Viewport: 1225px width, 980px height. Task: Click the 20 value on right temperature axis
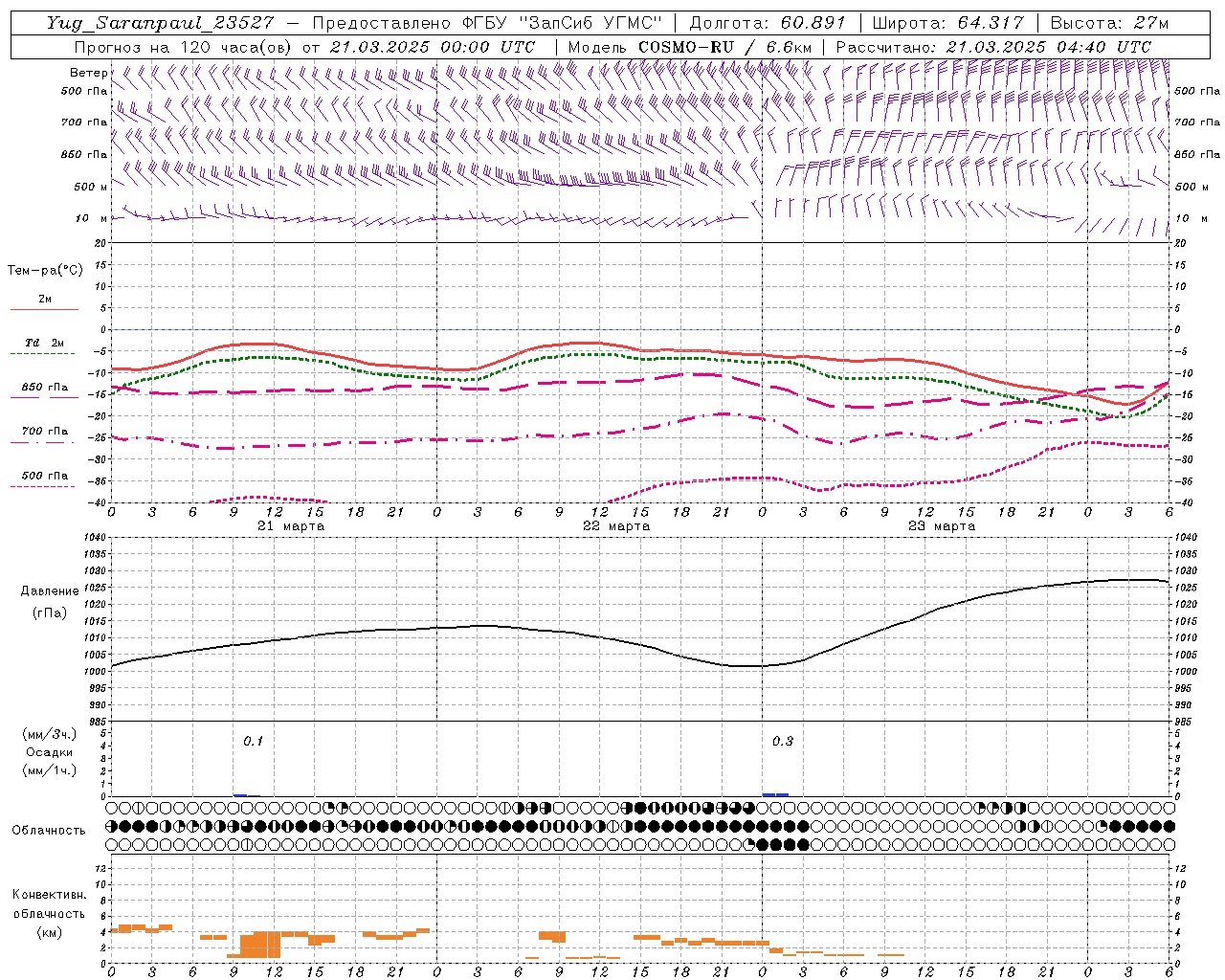coord(1179,243)
